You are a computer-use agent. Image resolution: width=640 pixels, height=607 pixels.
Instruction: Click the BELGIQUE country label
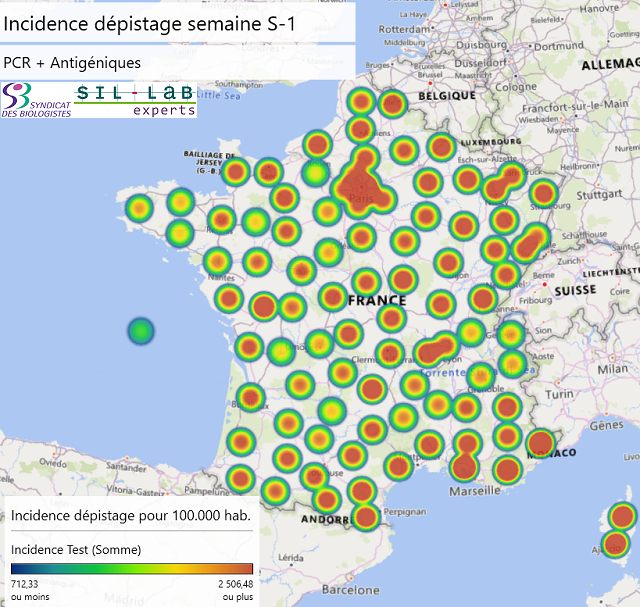[x=447, y=96]
